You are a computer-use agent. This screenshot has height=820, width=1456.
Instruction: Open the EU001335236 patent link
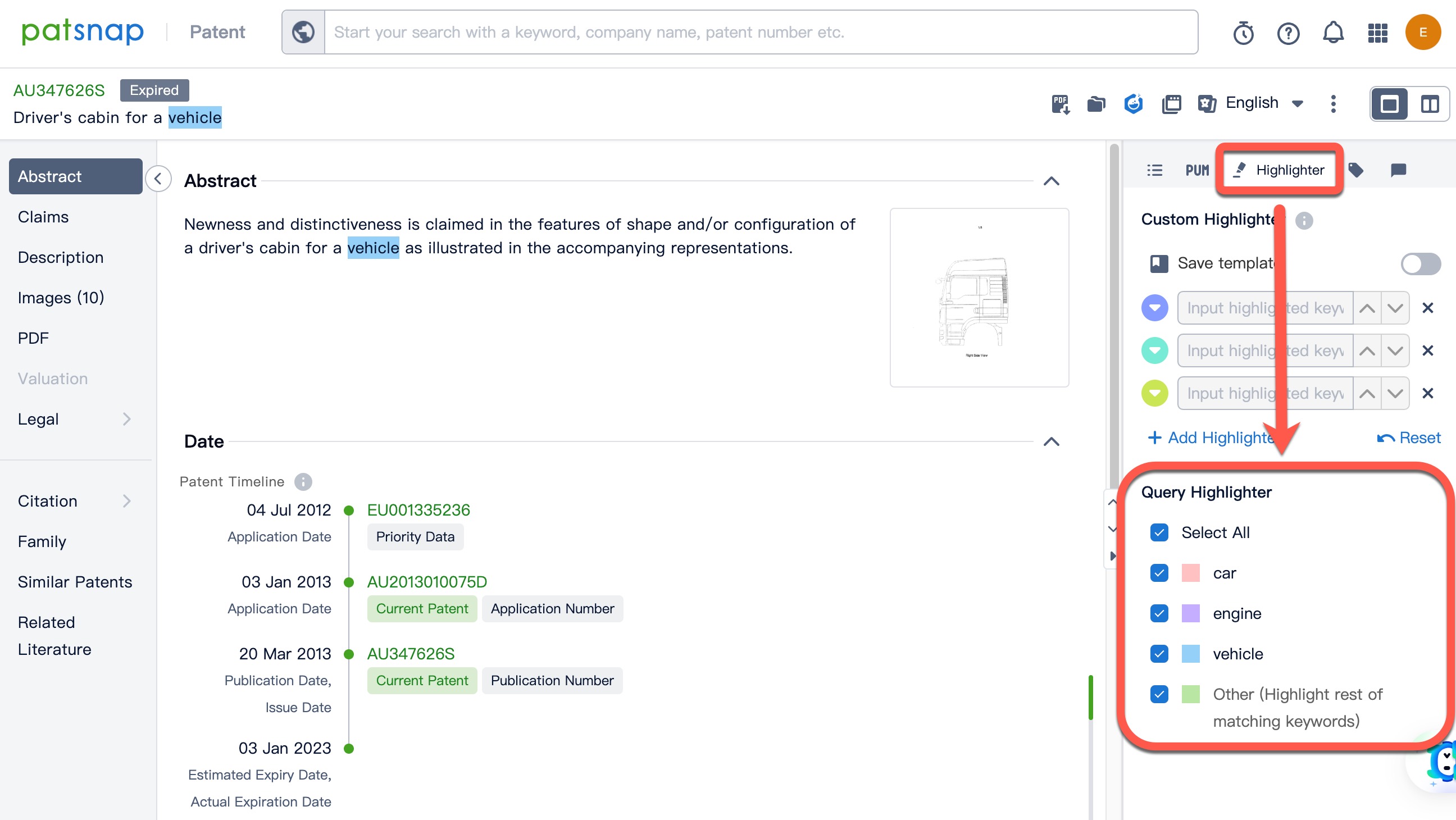(x=418, y=510)
